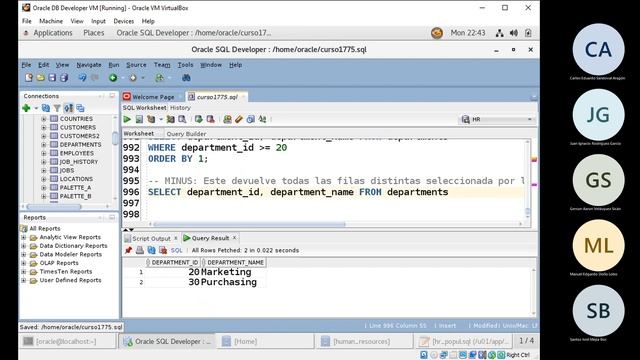The image size is (640, 360).
Task: Close the Query Result tab
Action: [x=235, y=238]
